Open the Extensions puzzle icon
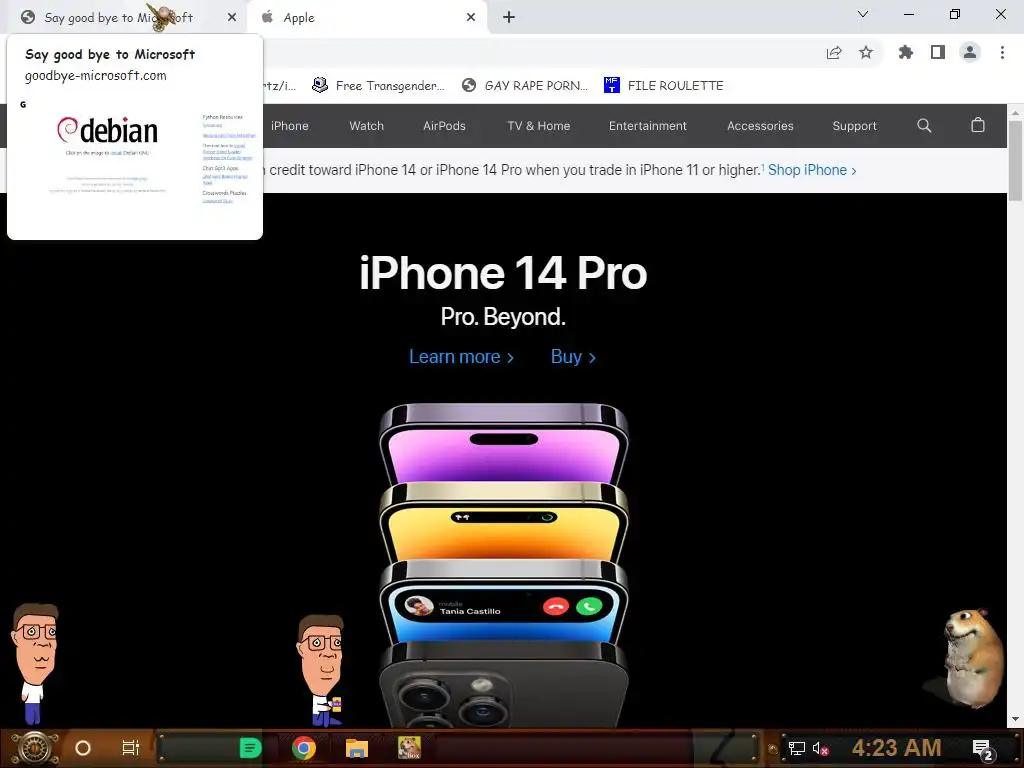 tap(905, 52)
